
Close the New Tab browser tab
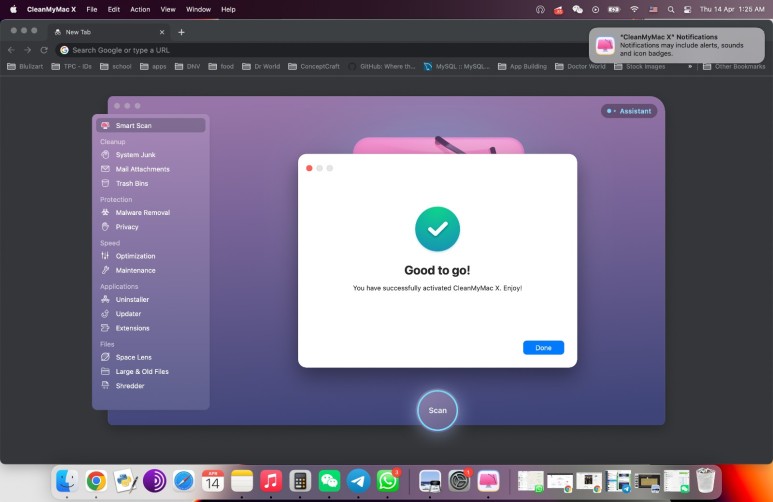[162, 32]
